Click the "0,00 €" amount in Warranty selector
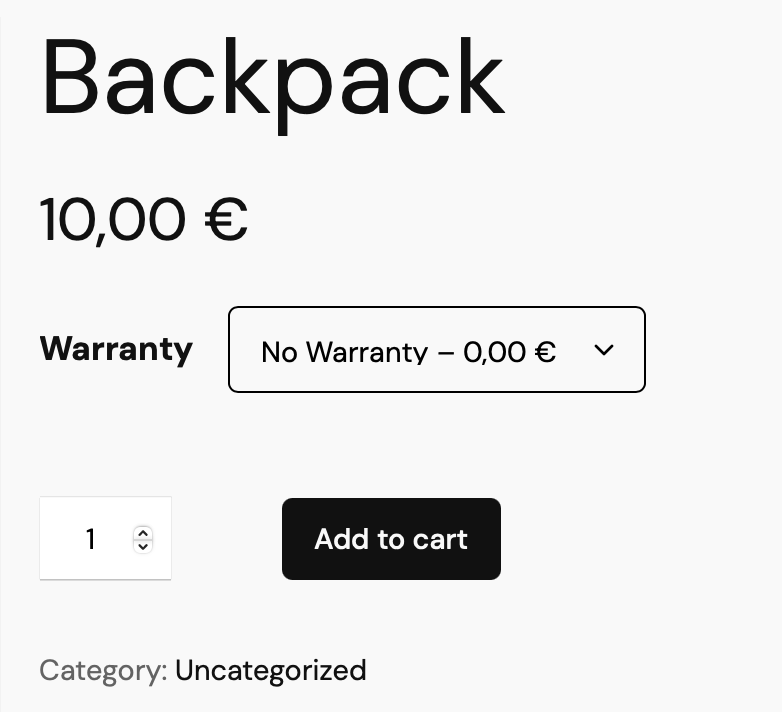 (x=509, y=352)
